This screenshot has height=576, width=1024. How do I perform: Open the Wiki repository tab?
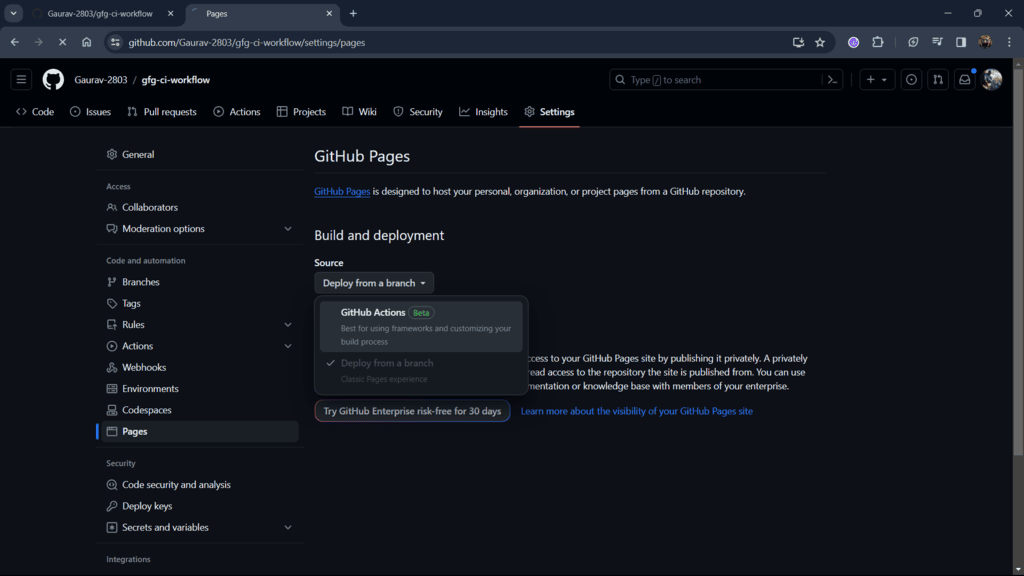point(359,112)
